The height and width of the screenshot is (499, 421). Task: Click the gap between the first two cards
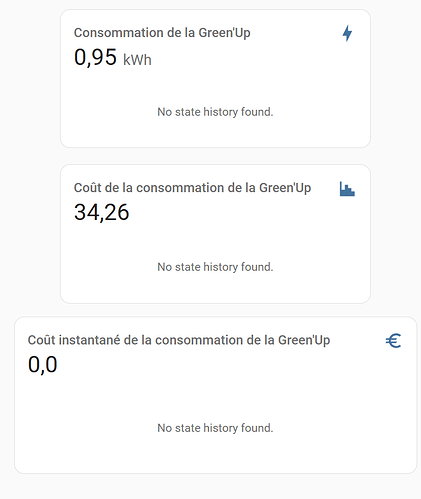tap(215, 156)
